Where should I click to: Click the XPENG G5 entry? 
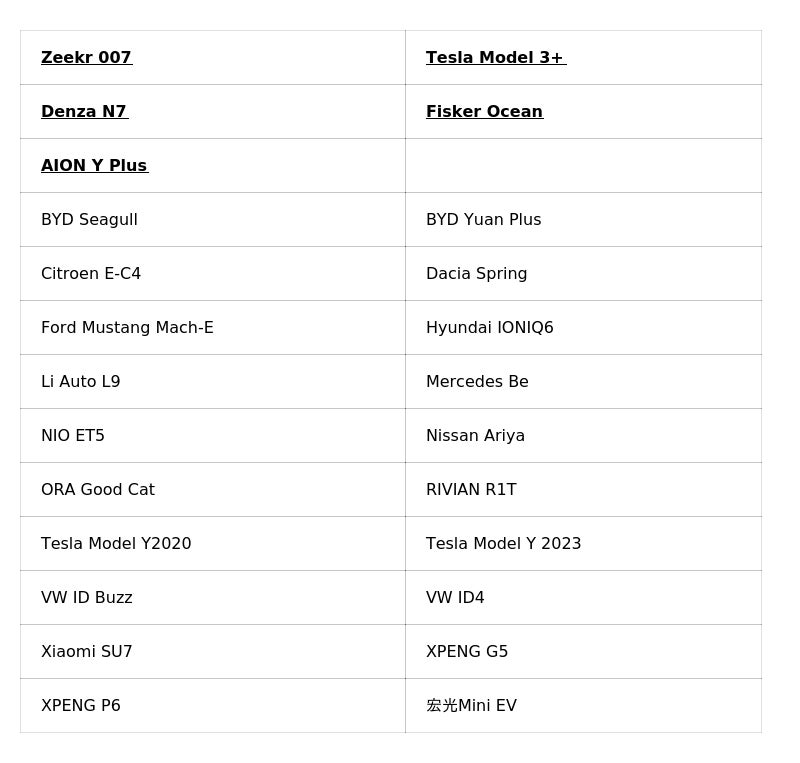[467, 652]
